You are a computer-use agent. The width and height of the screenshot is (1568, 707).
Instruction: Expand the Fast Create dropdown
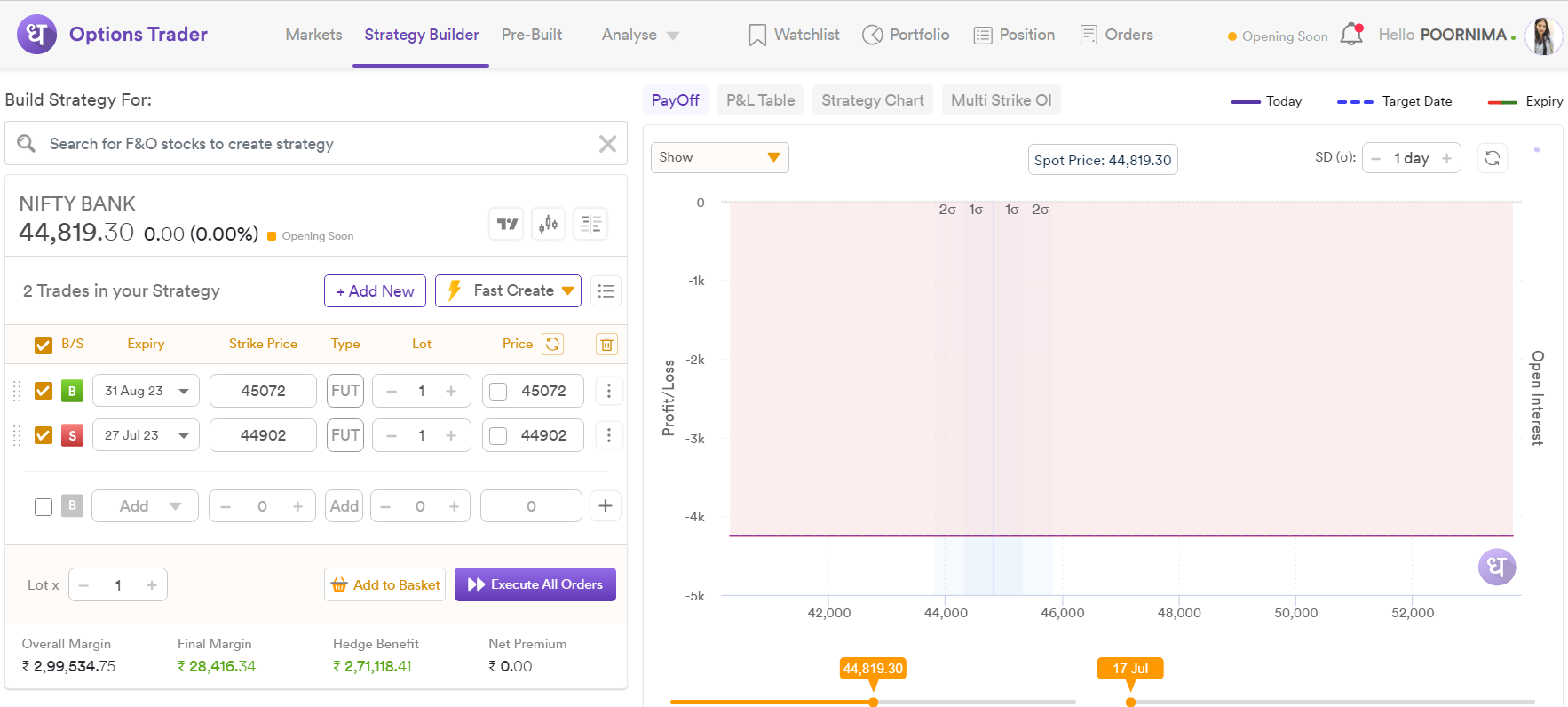508,291
